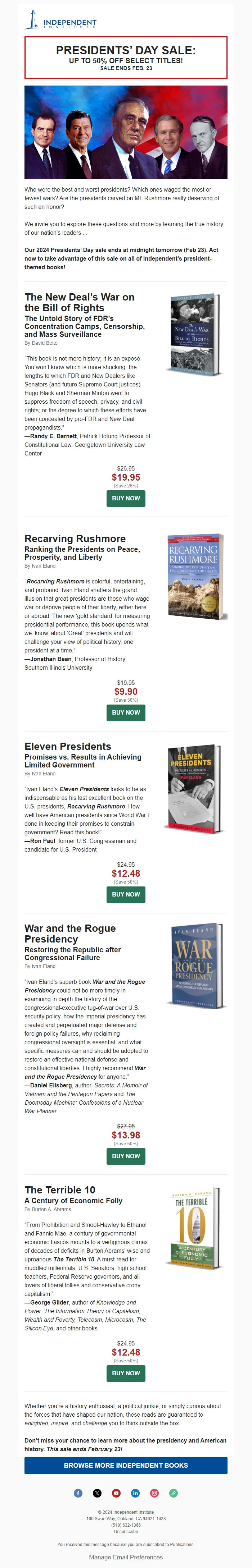Open the War and the Rogue Presidency title
Screen dimensions: 252x1568
click(70, 934)
